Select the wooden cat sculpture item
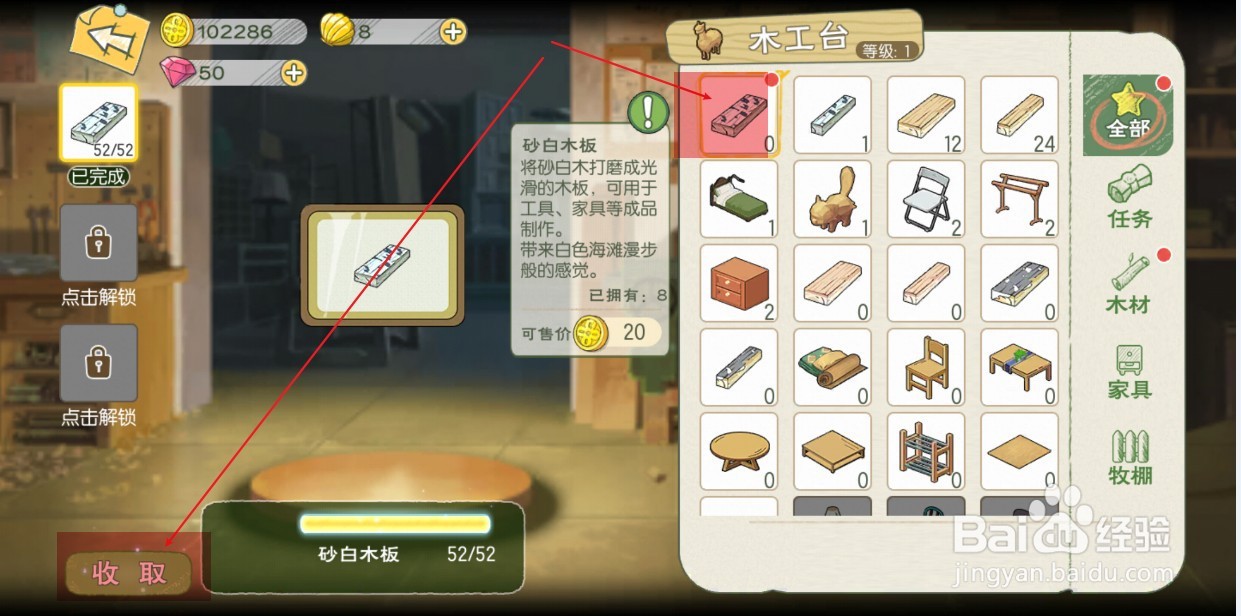Image resolution: width=1241 pixels, height=616 pixels. pyautogui.click(x=832, y=199)
